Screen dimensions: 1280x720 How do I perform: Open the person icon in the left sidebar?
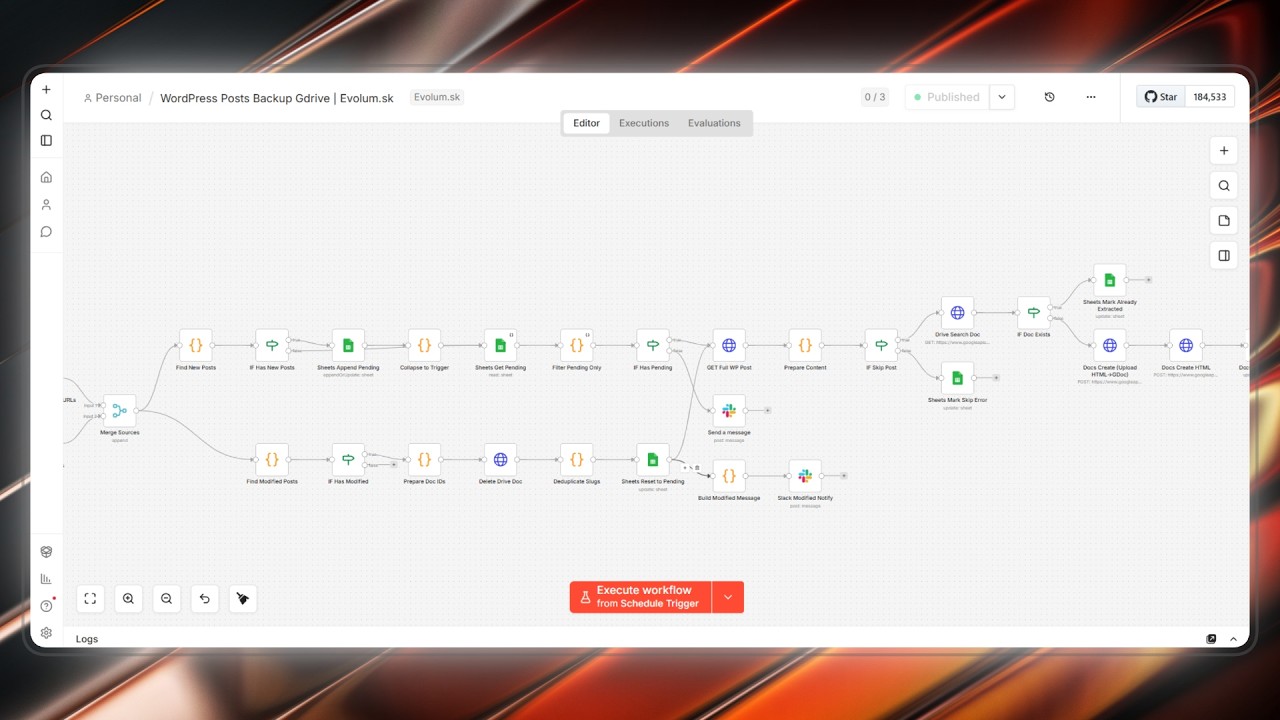46,204
